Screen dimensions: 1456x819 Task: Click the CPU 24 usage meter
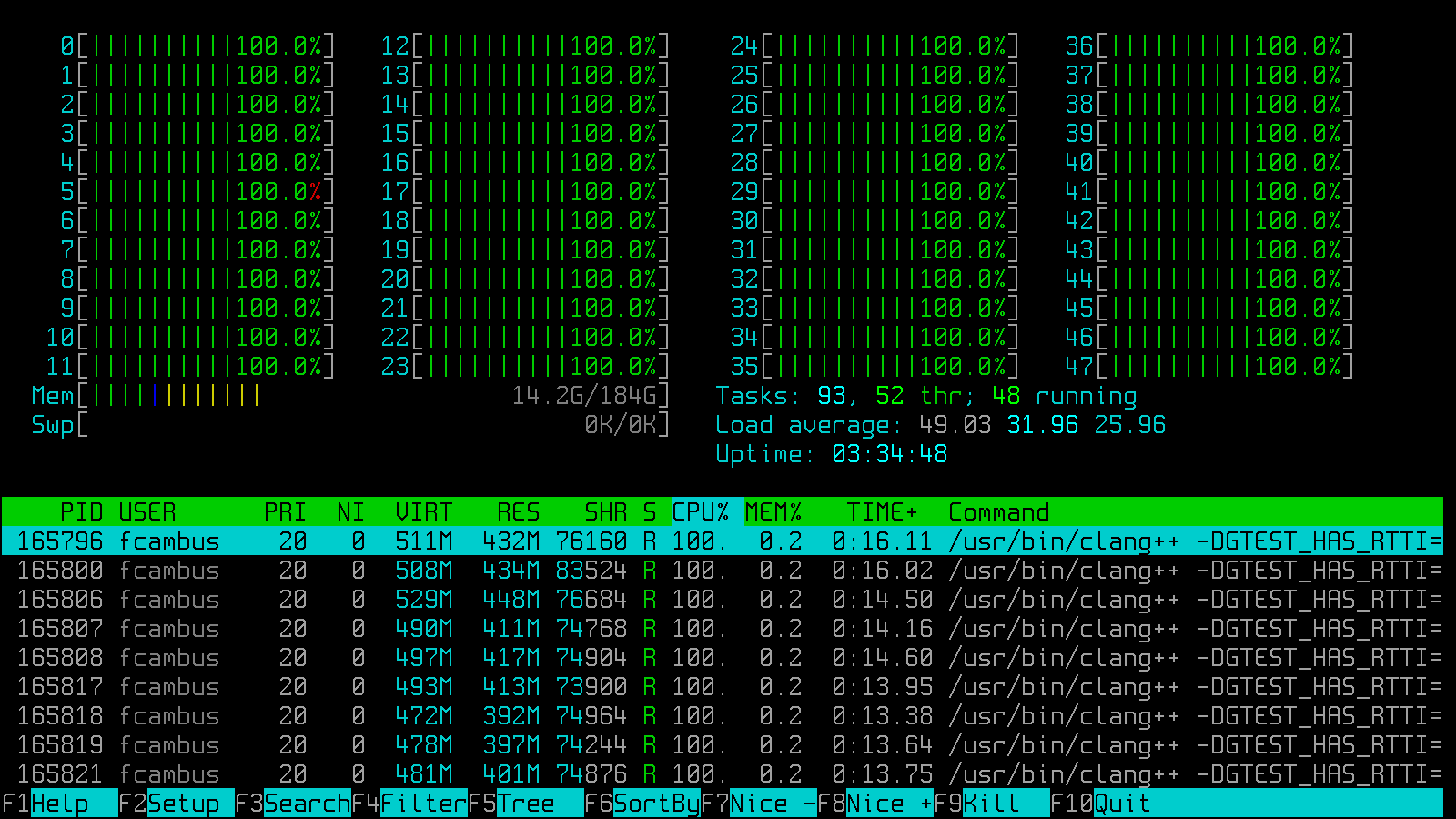pyautogui.click(x=875, y=46)
